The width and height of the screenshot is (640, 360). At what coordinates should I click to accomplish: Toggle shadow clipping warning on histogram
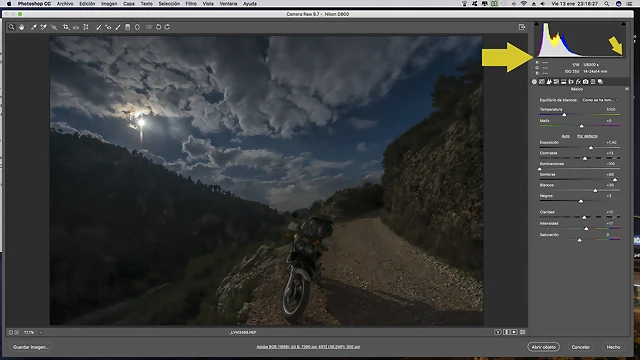pyautogui.click(x=536, y=24)
